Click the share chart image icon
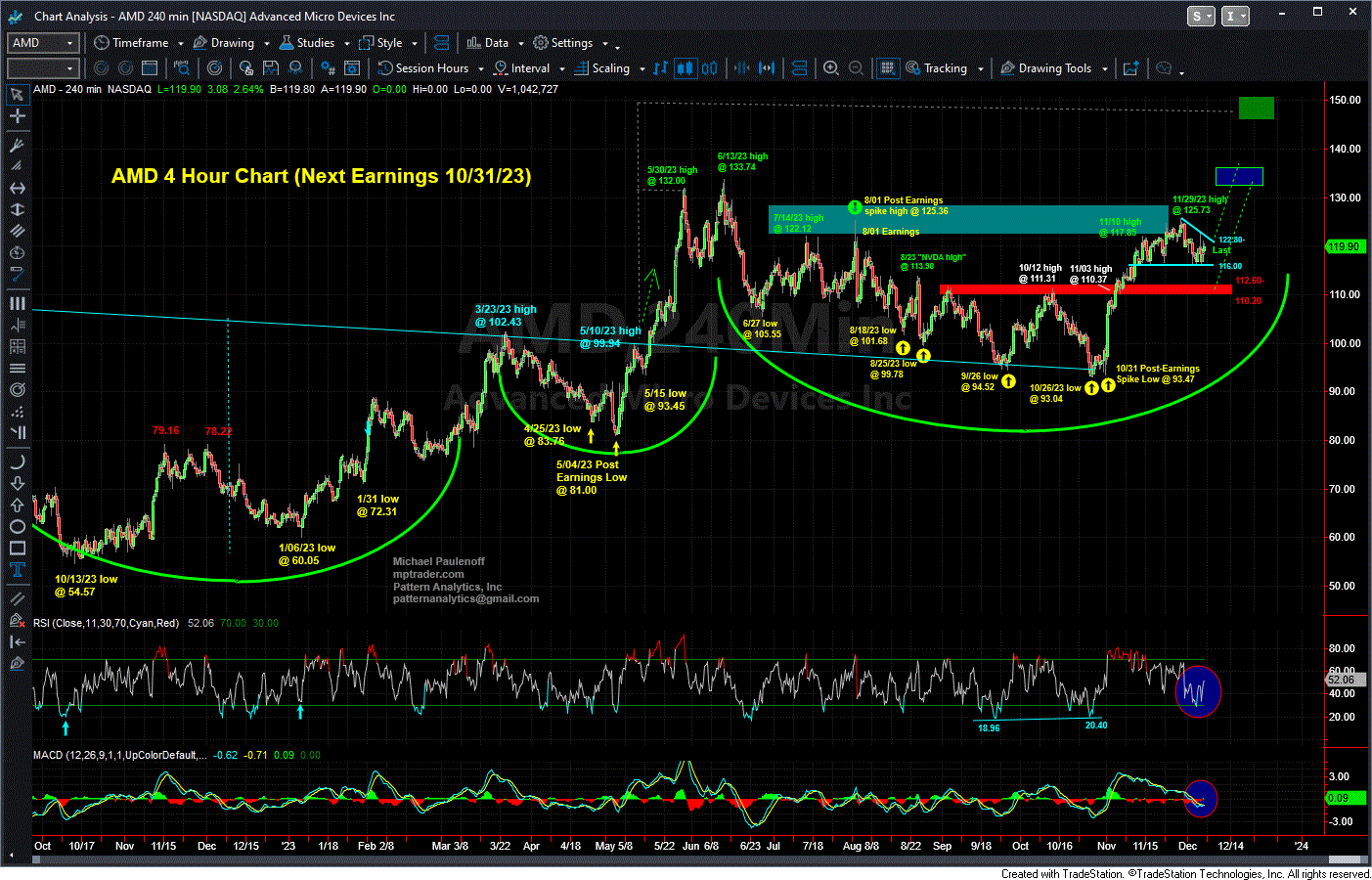 tap(1131, 68)
